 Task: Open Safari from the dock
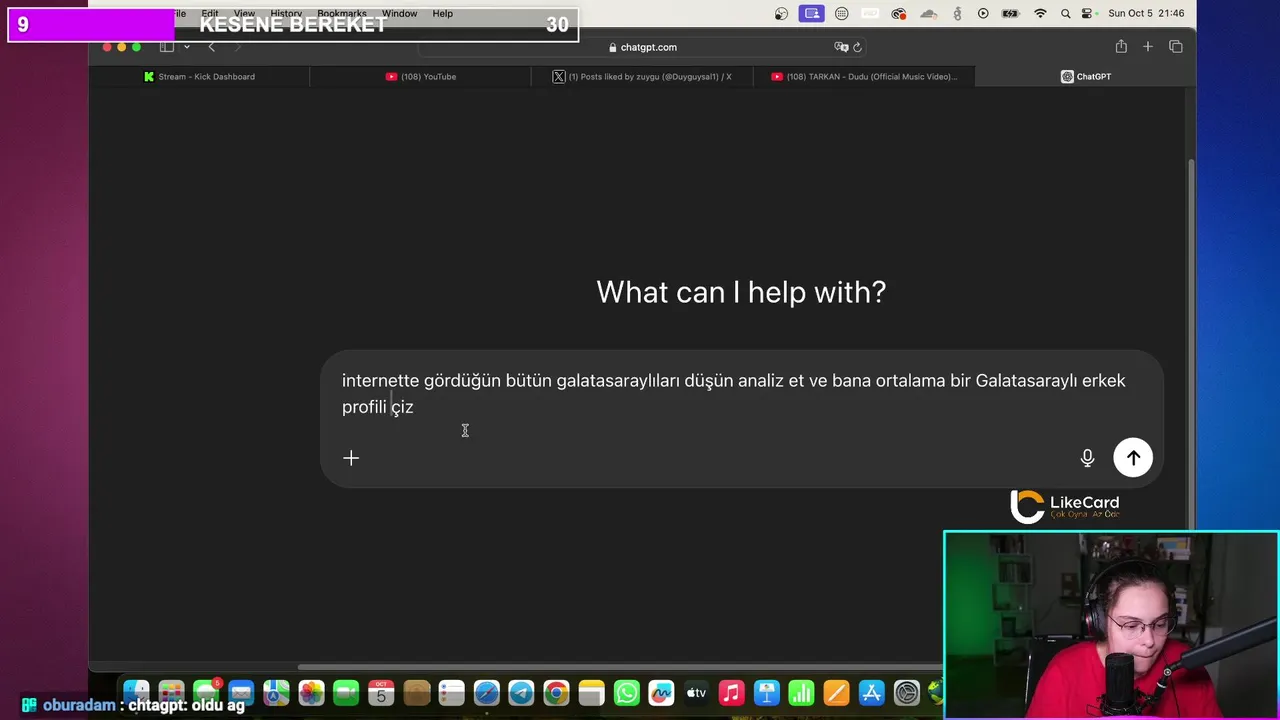(486, 692)
